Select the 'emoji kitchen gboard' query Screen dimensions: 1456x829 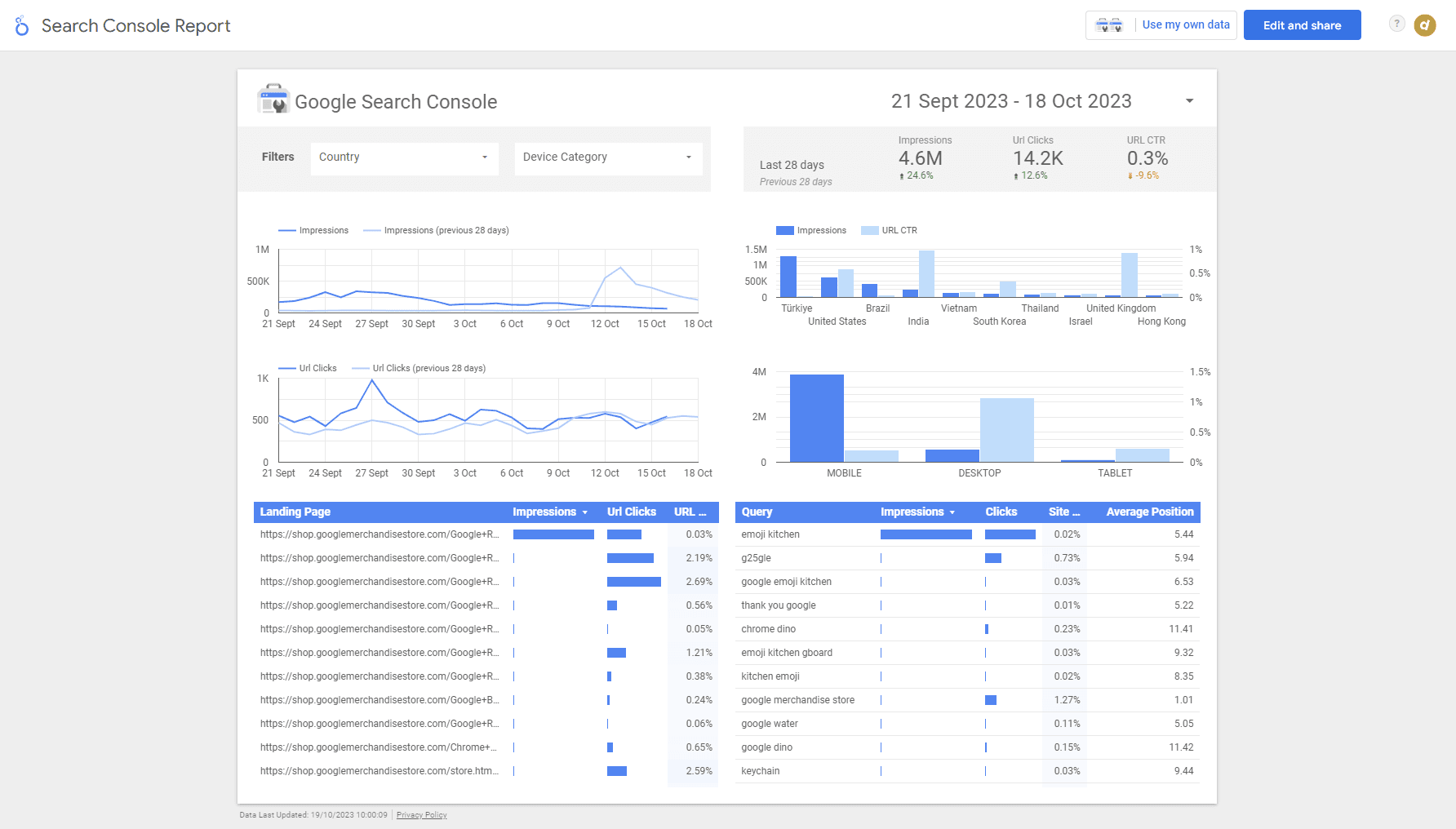coord(967,653)
